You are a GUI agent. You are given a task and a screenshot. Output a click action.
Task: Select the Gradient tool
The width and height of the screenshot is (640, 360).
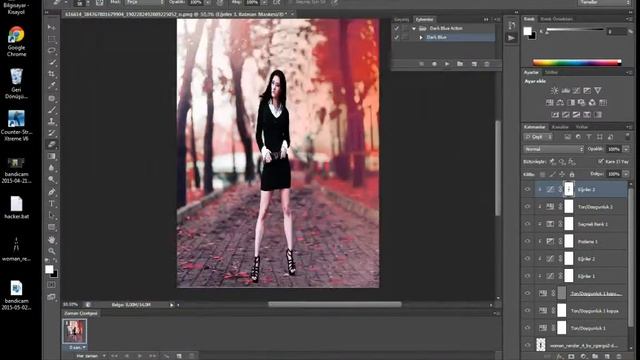pos(51,156)
